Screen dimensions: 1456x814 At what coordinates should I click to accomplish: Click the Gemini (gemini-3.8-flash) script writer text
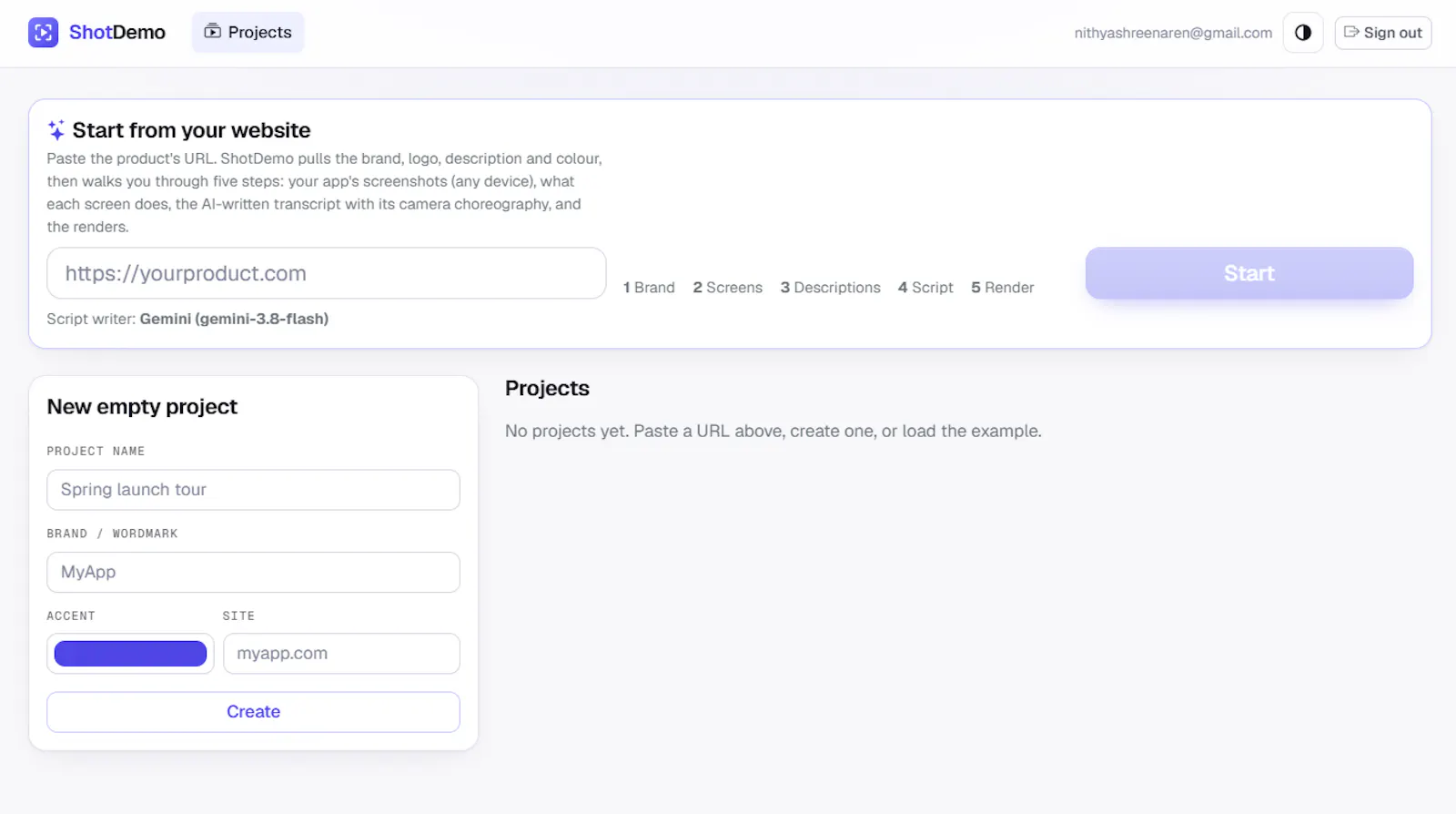(234, 319)
